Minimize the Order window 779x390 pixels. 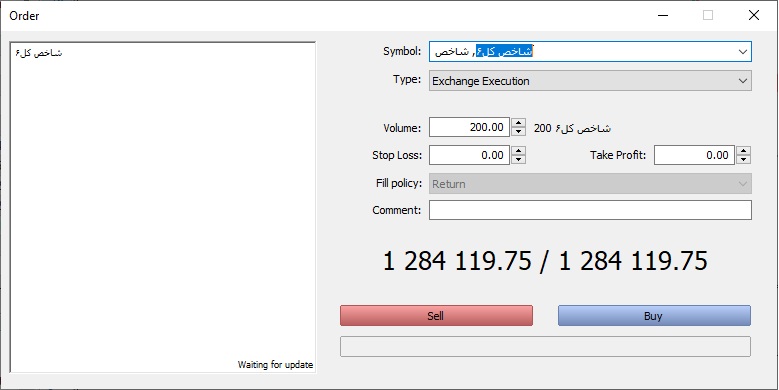(x=663, y=15)
